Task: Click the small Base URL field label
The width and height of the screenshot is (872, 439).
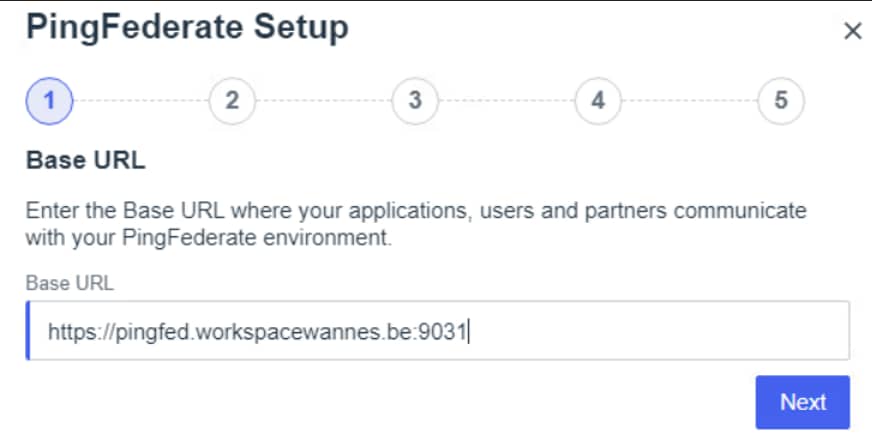Action: tap(70, 283)
